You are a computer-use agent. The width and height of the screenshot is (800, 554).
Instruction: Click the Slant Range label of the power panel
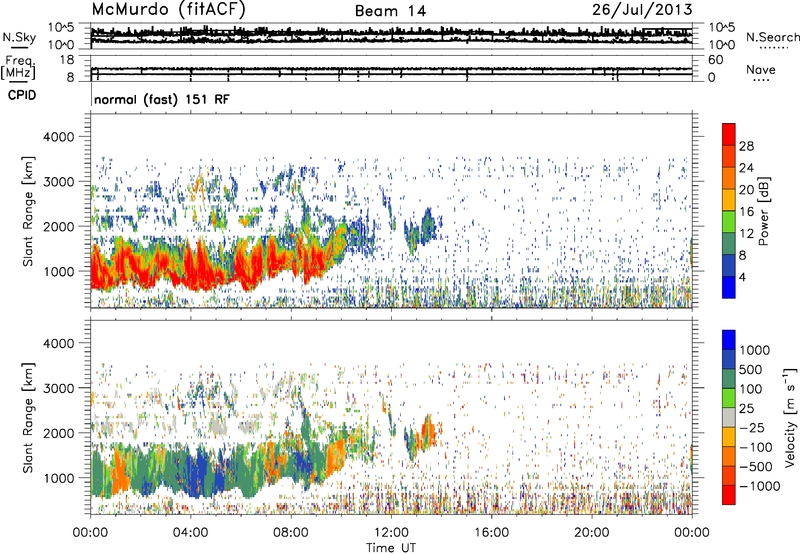coord(28,211)
